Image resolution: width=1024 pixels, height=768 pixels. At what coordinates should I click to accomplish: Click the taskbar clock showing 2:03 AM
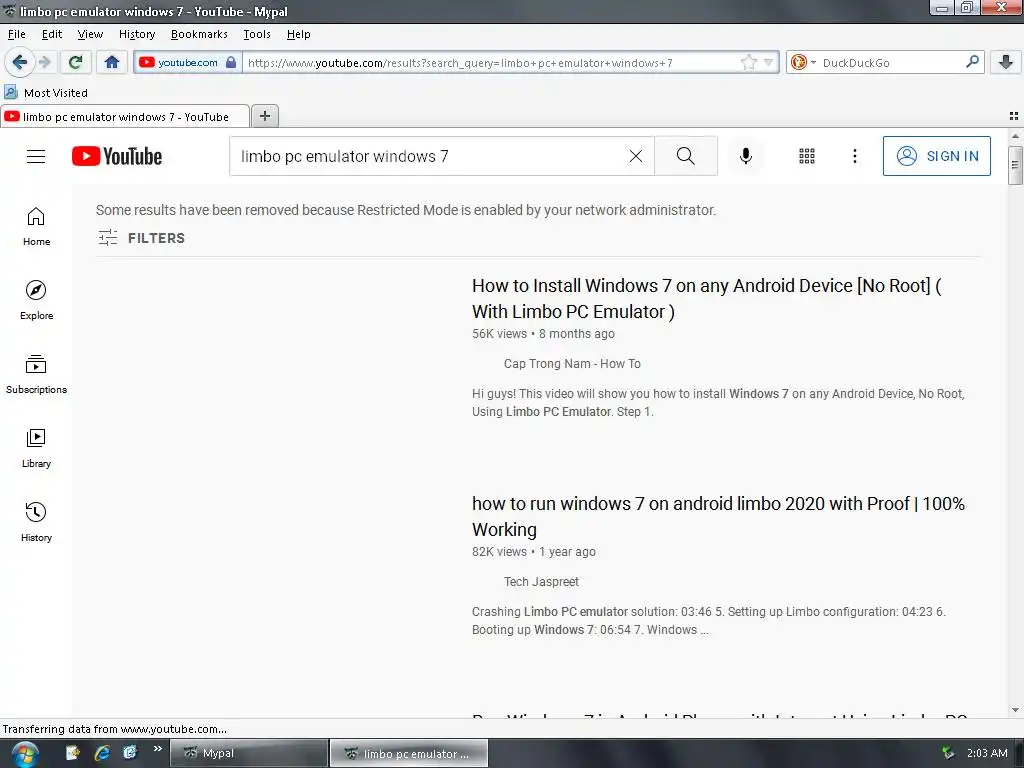tap(987, 753)
